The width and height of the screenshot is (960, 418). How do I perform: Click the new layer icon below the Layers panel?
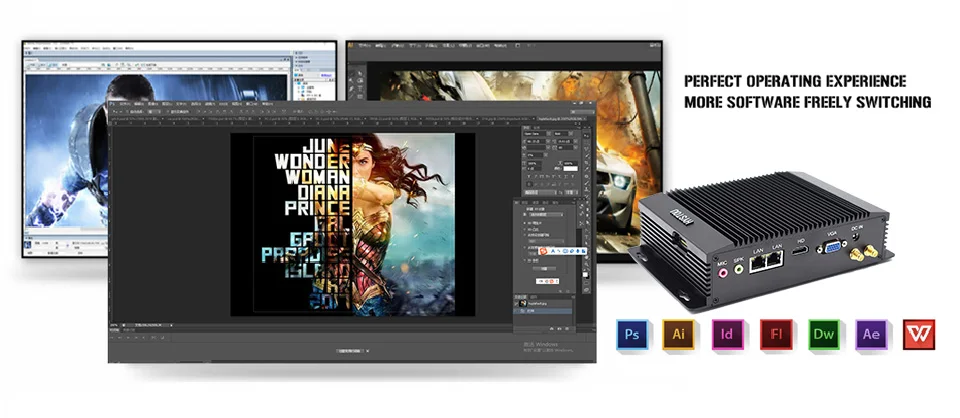tap(560, 329)
